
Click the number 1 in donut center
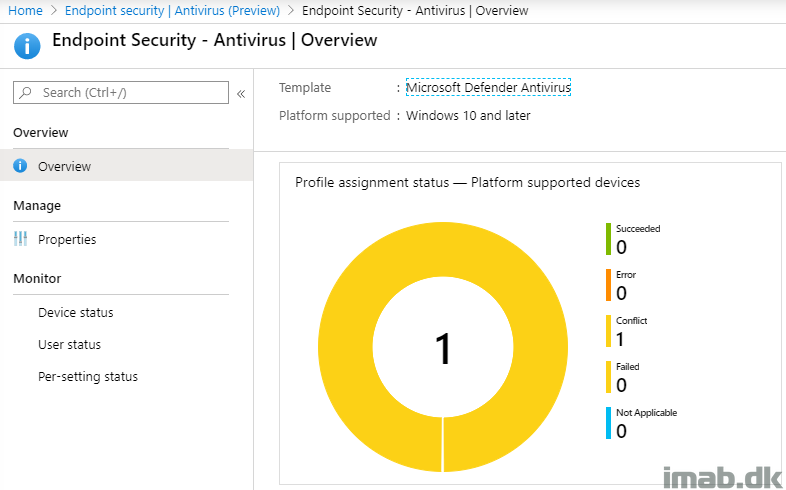(443, 349)
